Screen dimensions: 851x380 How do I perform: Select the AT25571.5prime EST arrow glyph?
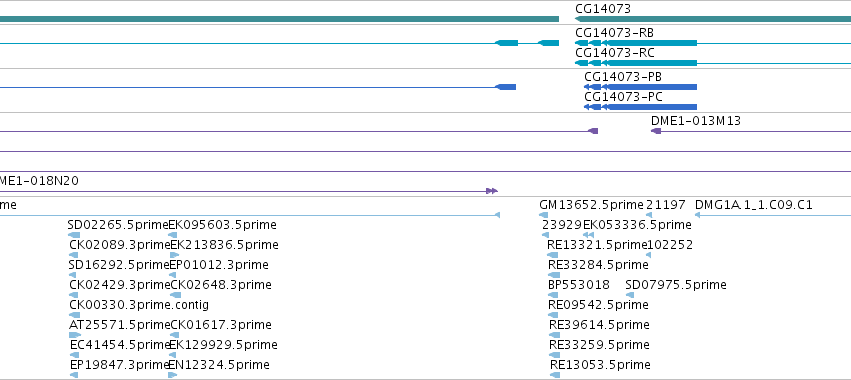pyautogui.click(x=75, y=335)
